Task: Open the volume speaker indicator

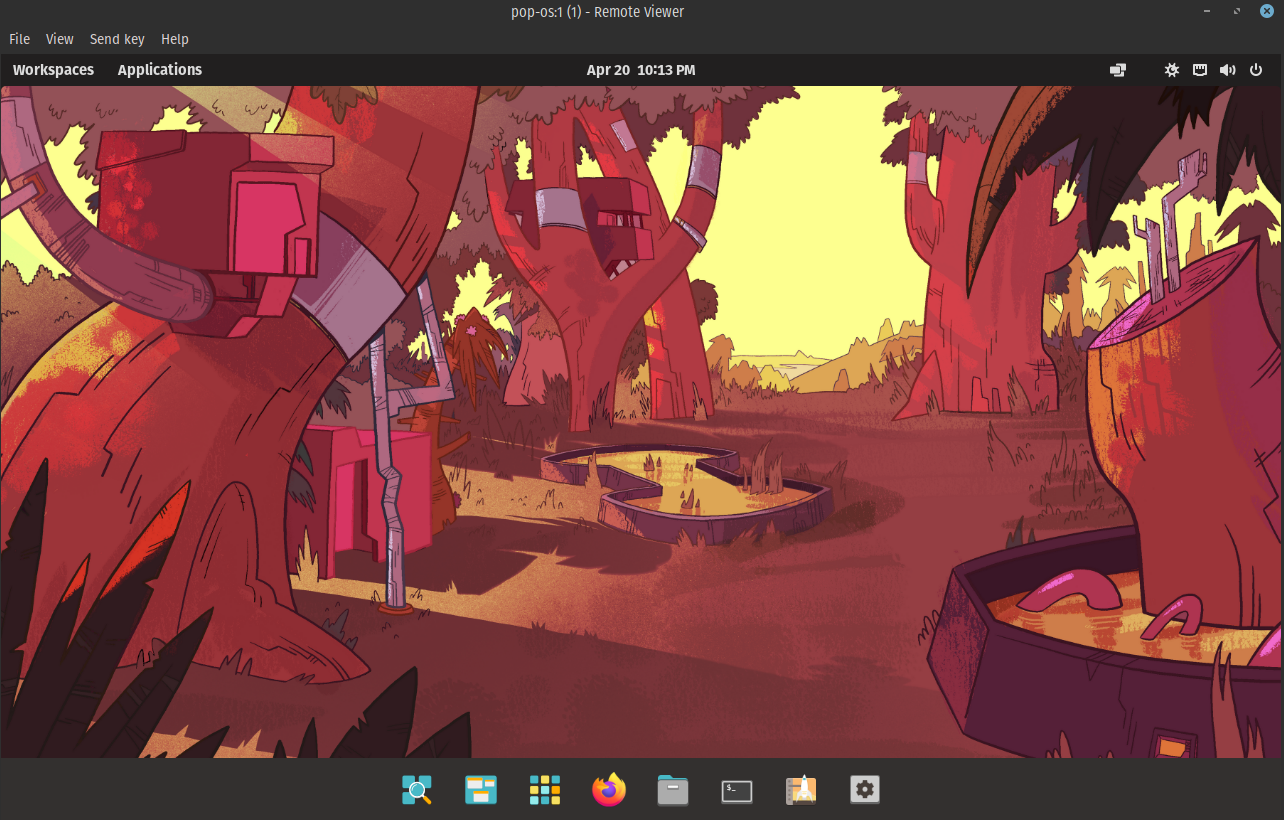Action: [1228, 70]
